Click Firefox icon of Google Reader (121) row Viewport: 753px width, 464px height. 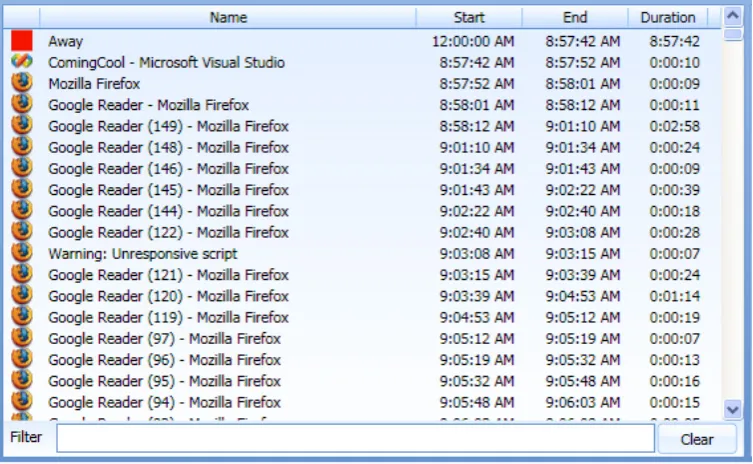tap(22, 273)
